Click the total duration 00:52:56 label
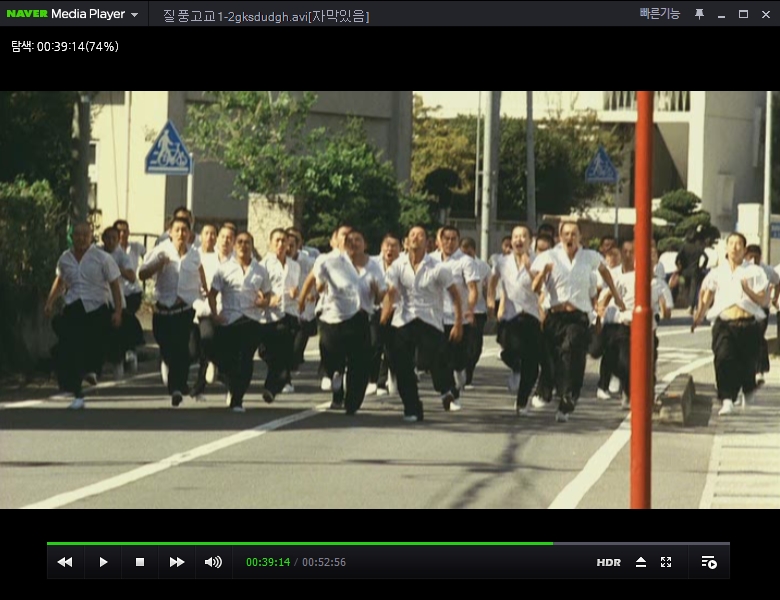Screen dimensions: 780x600 [x=324, y=562]
